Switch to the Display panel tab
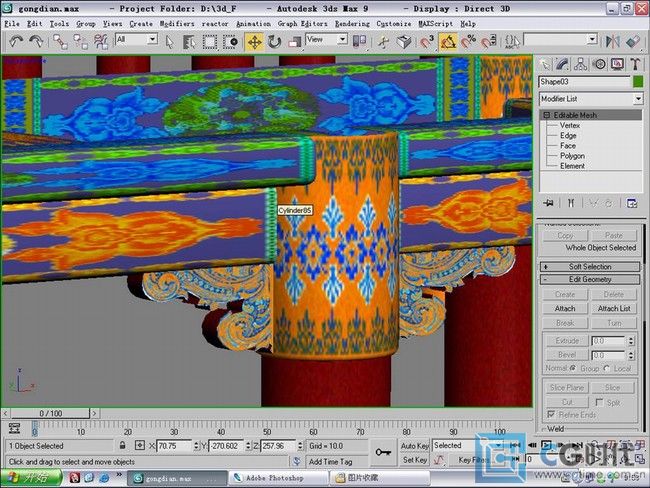 pyautogui.click(x=617, y=64)
